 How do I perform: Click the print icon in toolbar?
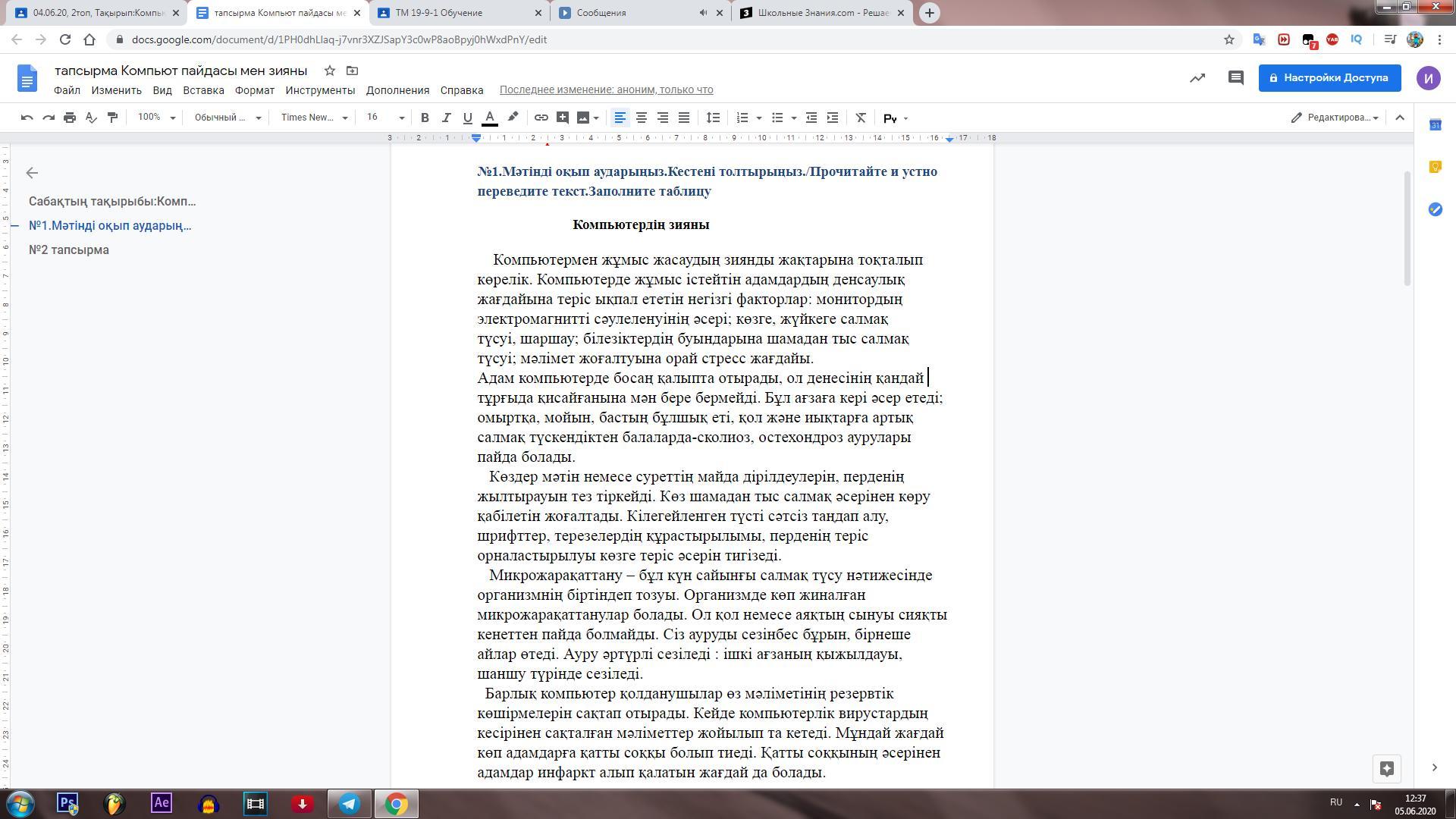pyautogui.click(x=70, y=118)
